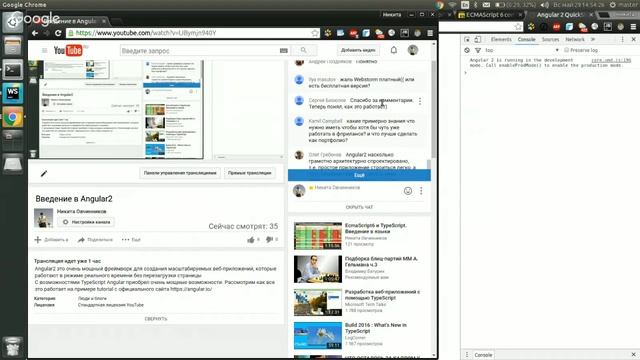Click the channel avatar under the video title
The height and width of the screenshot is (360, 640).
click(43, 218)
